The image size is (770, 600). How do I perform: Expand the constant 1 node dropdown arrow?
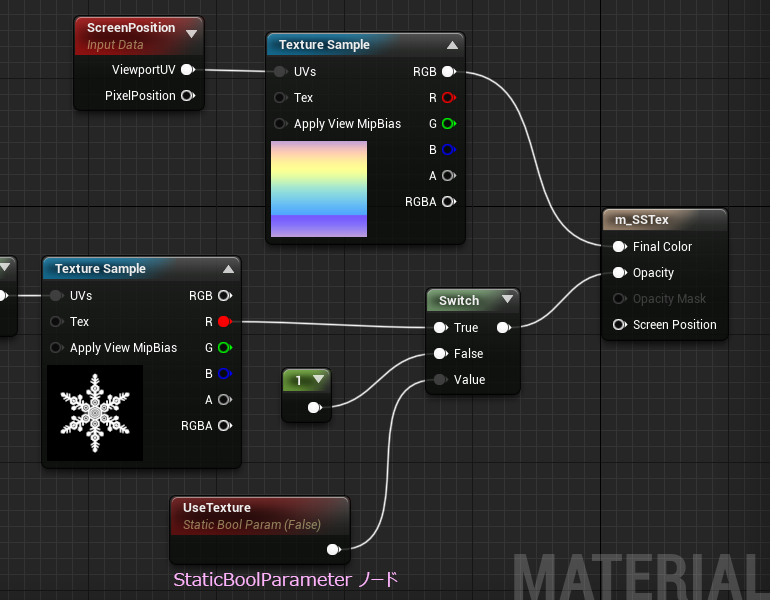(x=318, y=379)
